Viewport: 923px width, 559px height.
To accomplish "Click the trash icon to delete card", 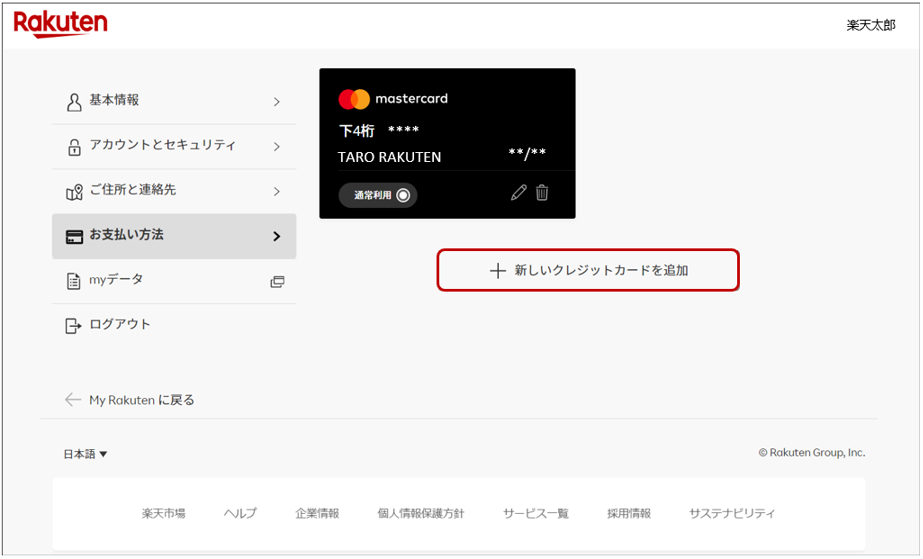I will 542,194.
